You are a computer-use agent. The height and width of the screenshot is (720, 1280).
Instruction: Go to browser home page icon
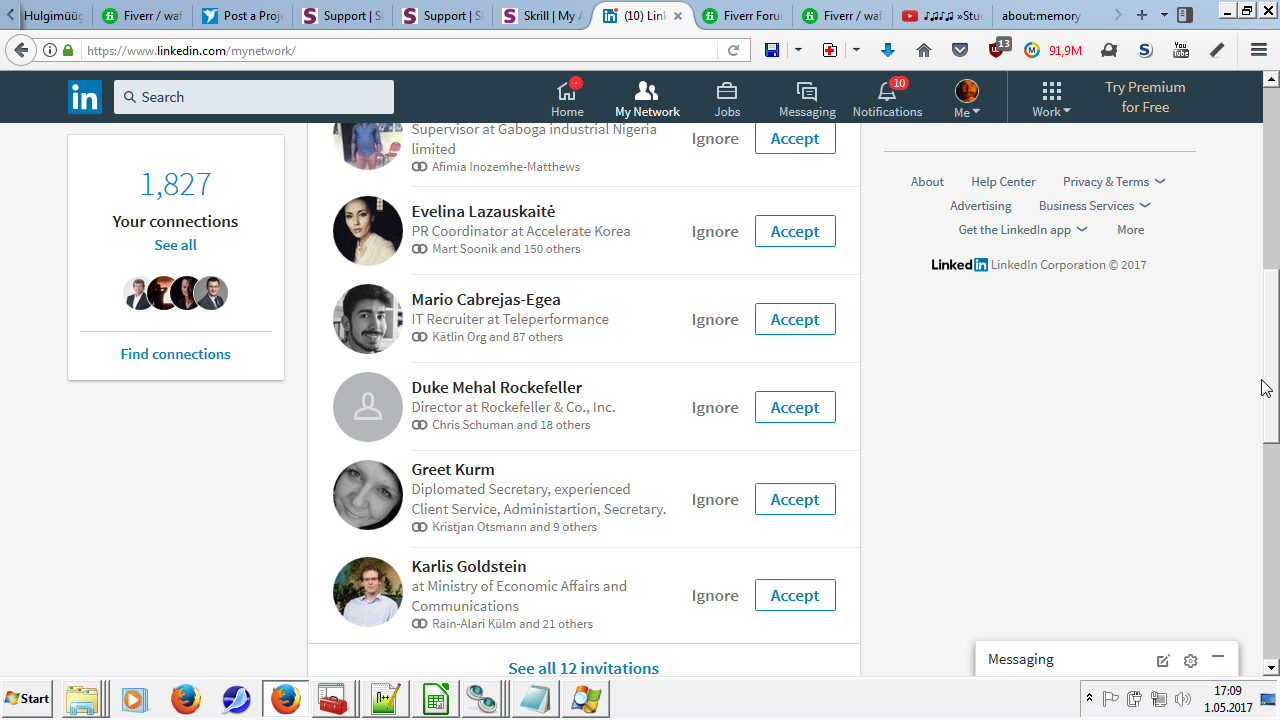click(924, 50)
